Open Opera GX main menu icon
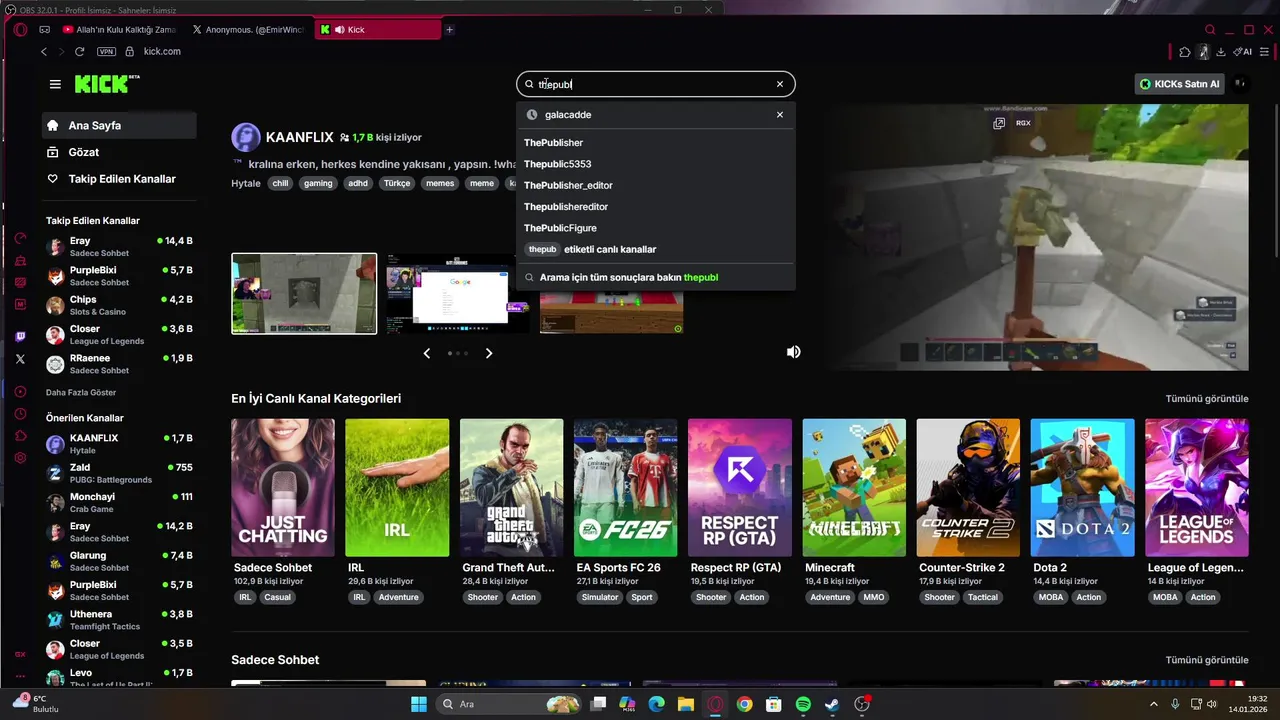The width and height of the screenshot is (1280, 720). click(x=20, y=30)
